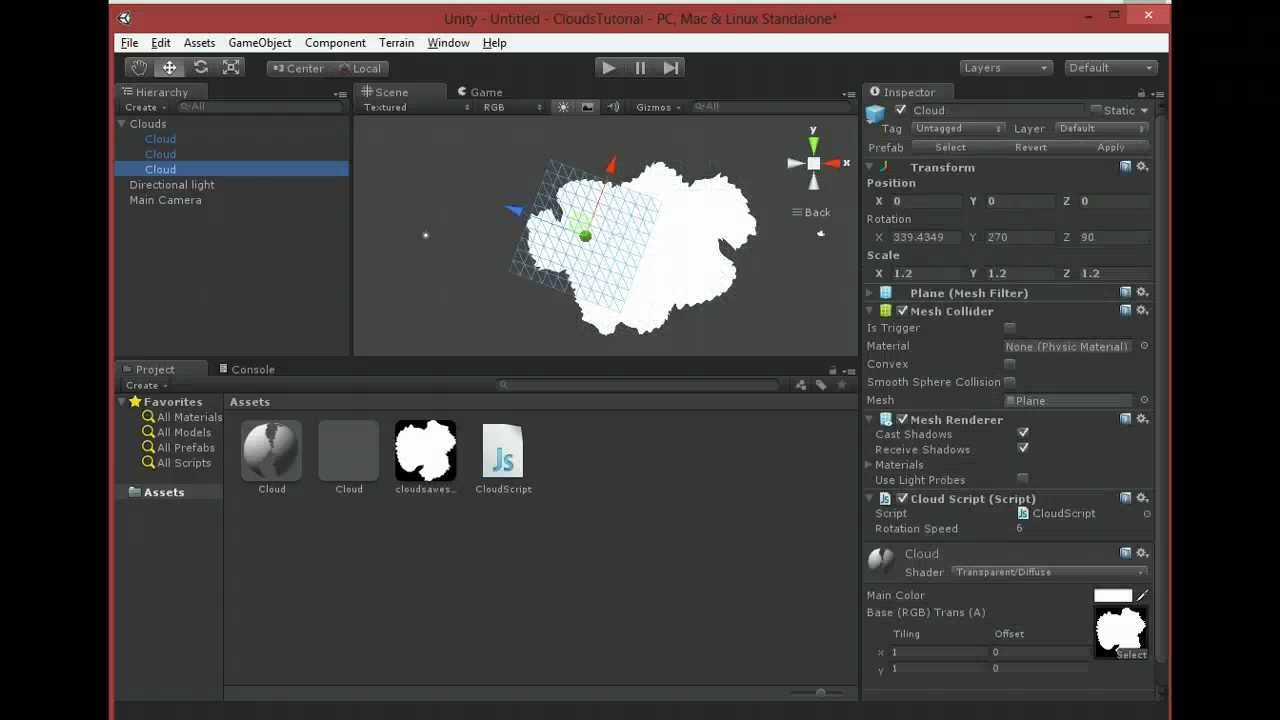The height and width of the screenshot is (720, 1280).
Task: Toggle the Static checkbox
Action: coord(1096,110)
